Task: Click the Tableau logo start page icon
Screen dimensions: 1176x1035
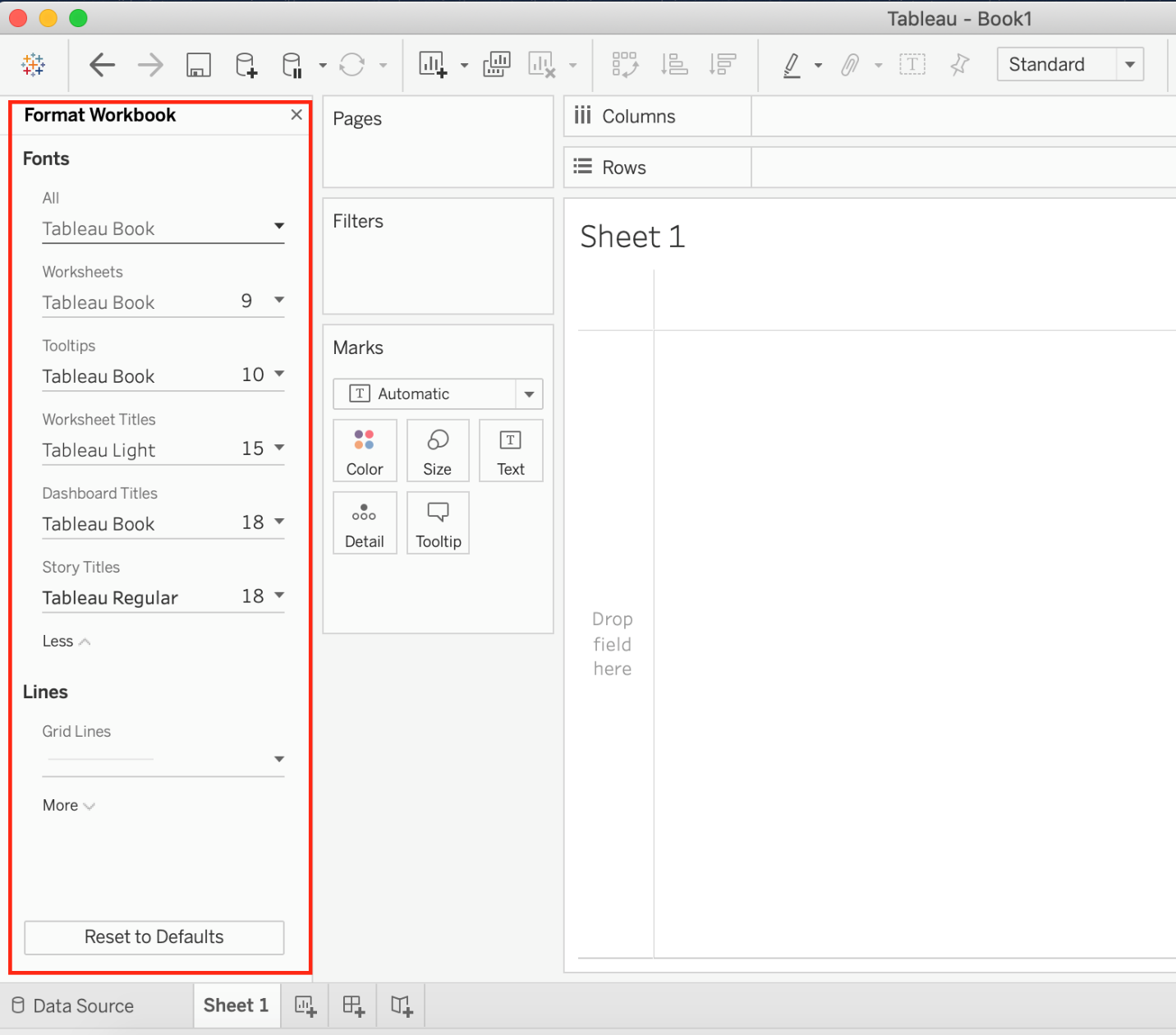Action: click(x=34, y=64)
